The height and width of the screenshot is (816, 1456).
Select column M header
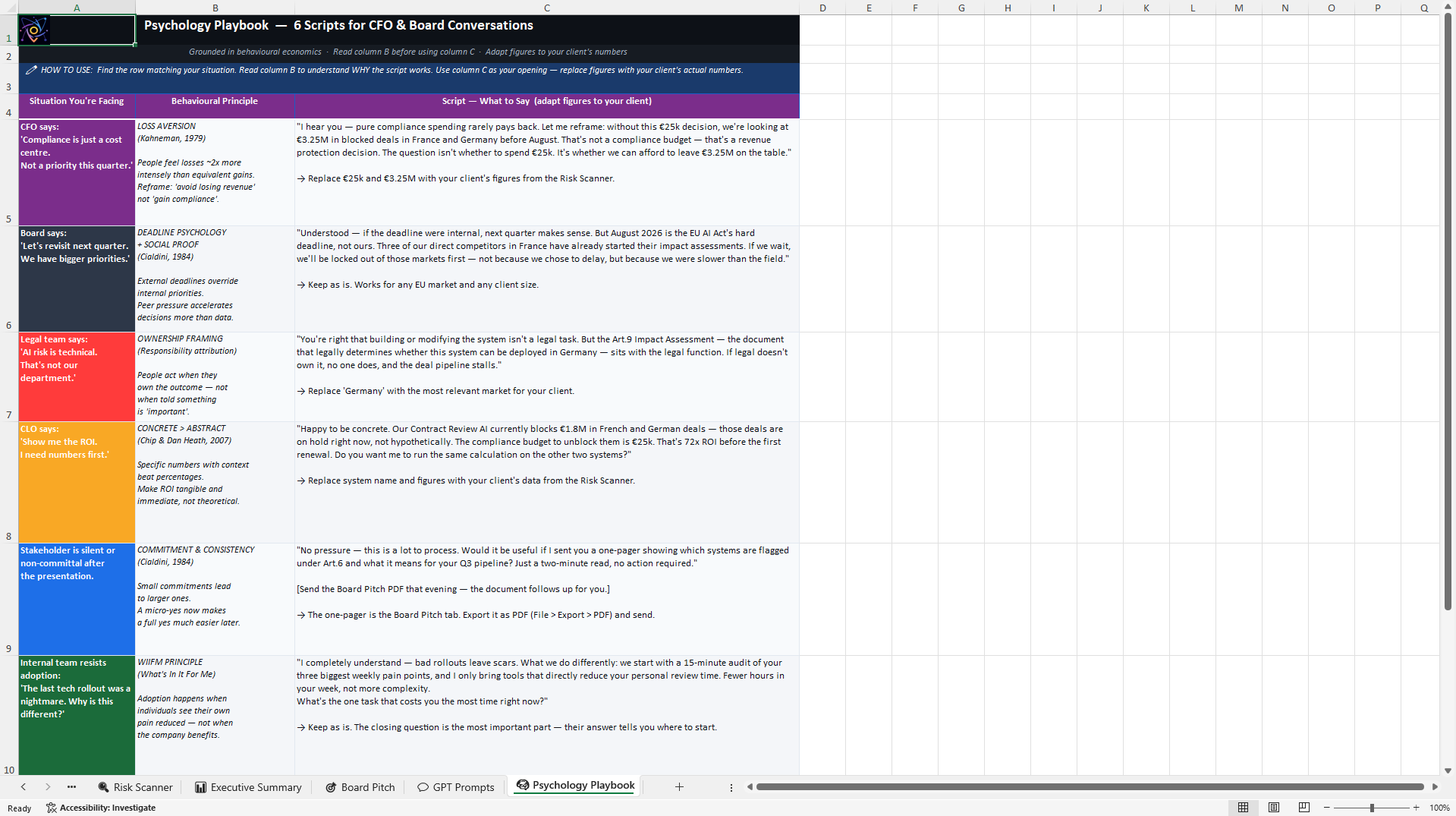[1239, 8]
